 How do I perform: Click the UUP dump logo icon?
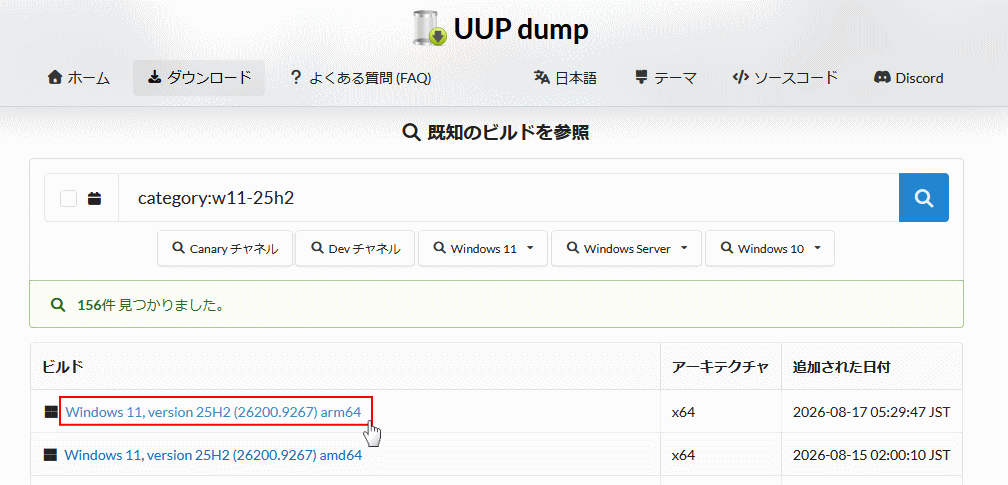430,28
